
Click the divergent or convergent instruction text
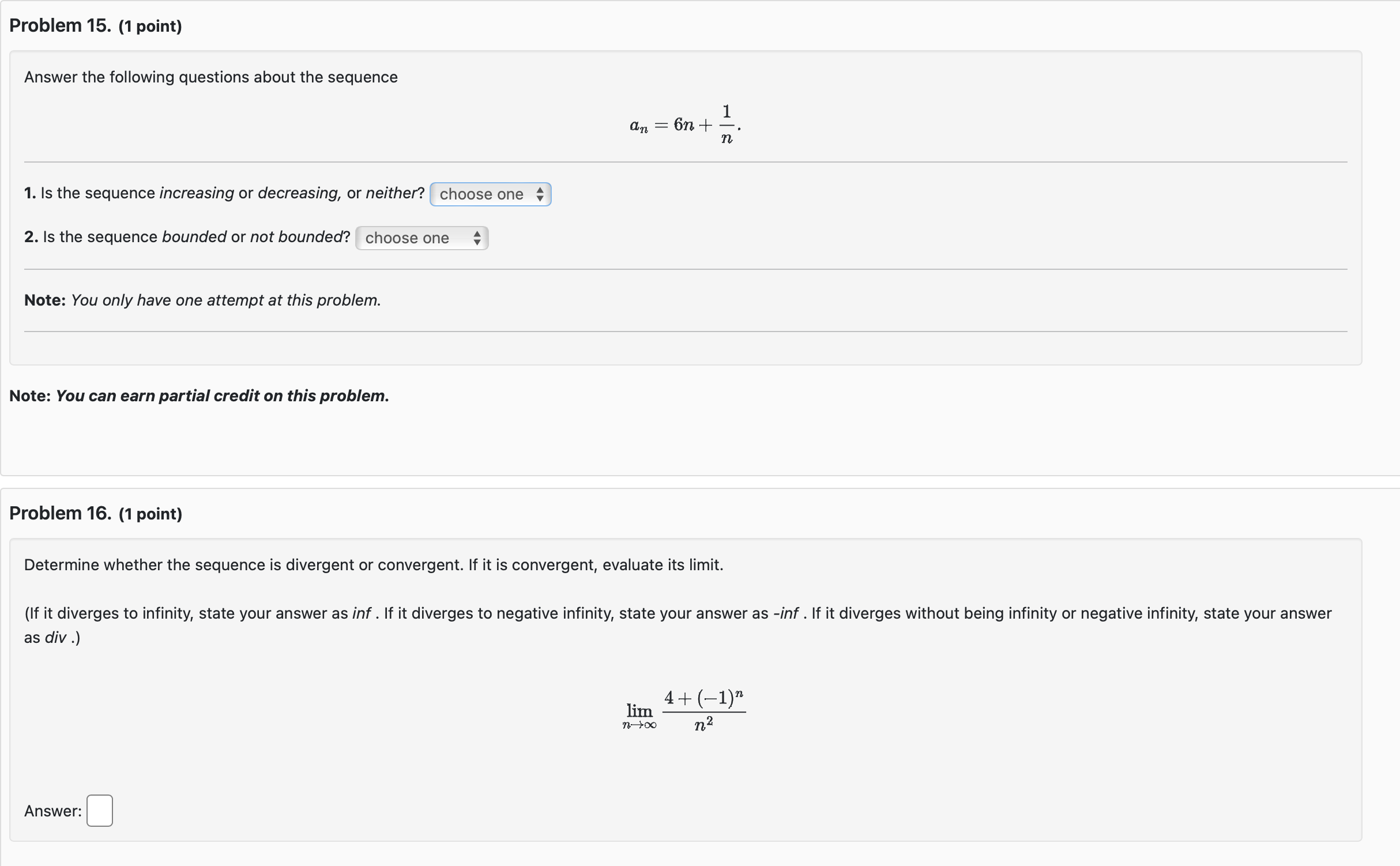(x=372, y=564)
